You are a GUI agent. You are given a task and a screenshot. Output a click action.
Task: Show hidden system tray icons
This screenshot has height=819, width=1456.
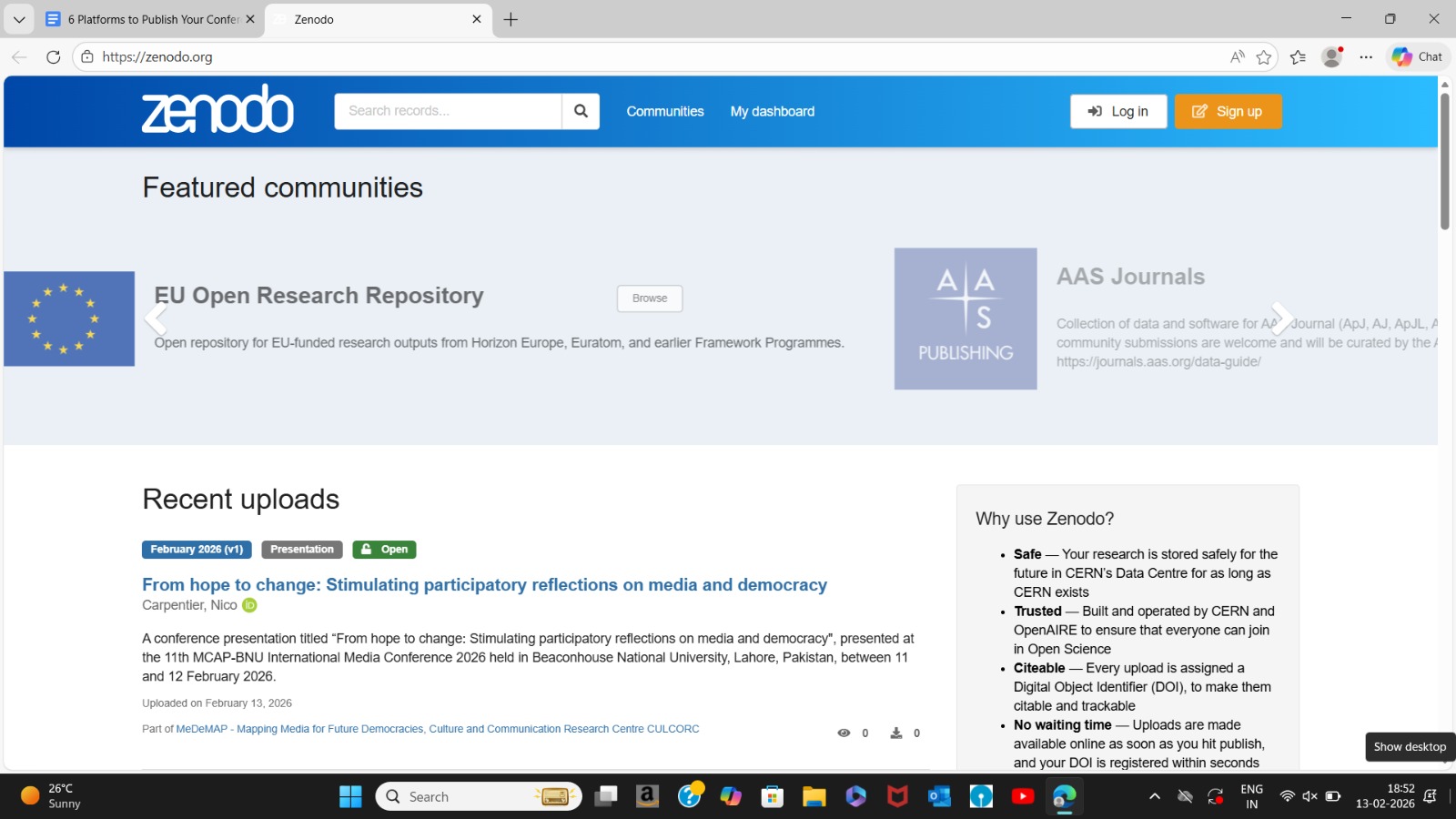pyautogui.click(x=1155, y=797)
